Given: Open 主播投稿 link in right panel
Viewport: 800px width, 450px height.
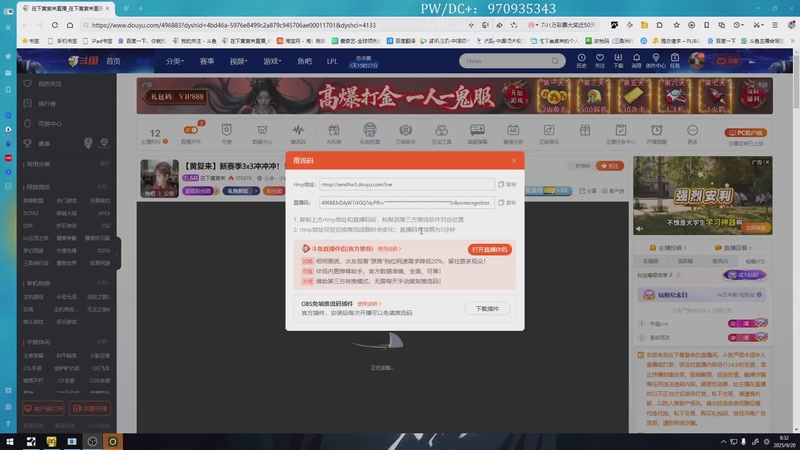Looking at the screenshot, I should tap(668, 247).
